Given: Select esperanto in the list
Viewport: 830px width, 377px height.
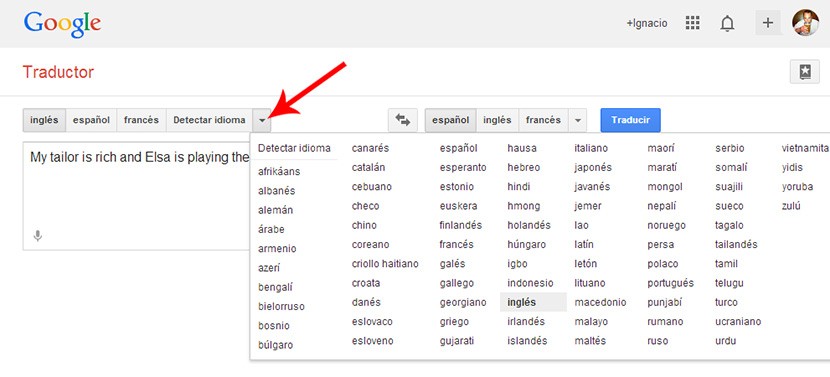Looking at the screenshot, I should [463, 167].
